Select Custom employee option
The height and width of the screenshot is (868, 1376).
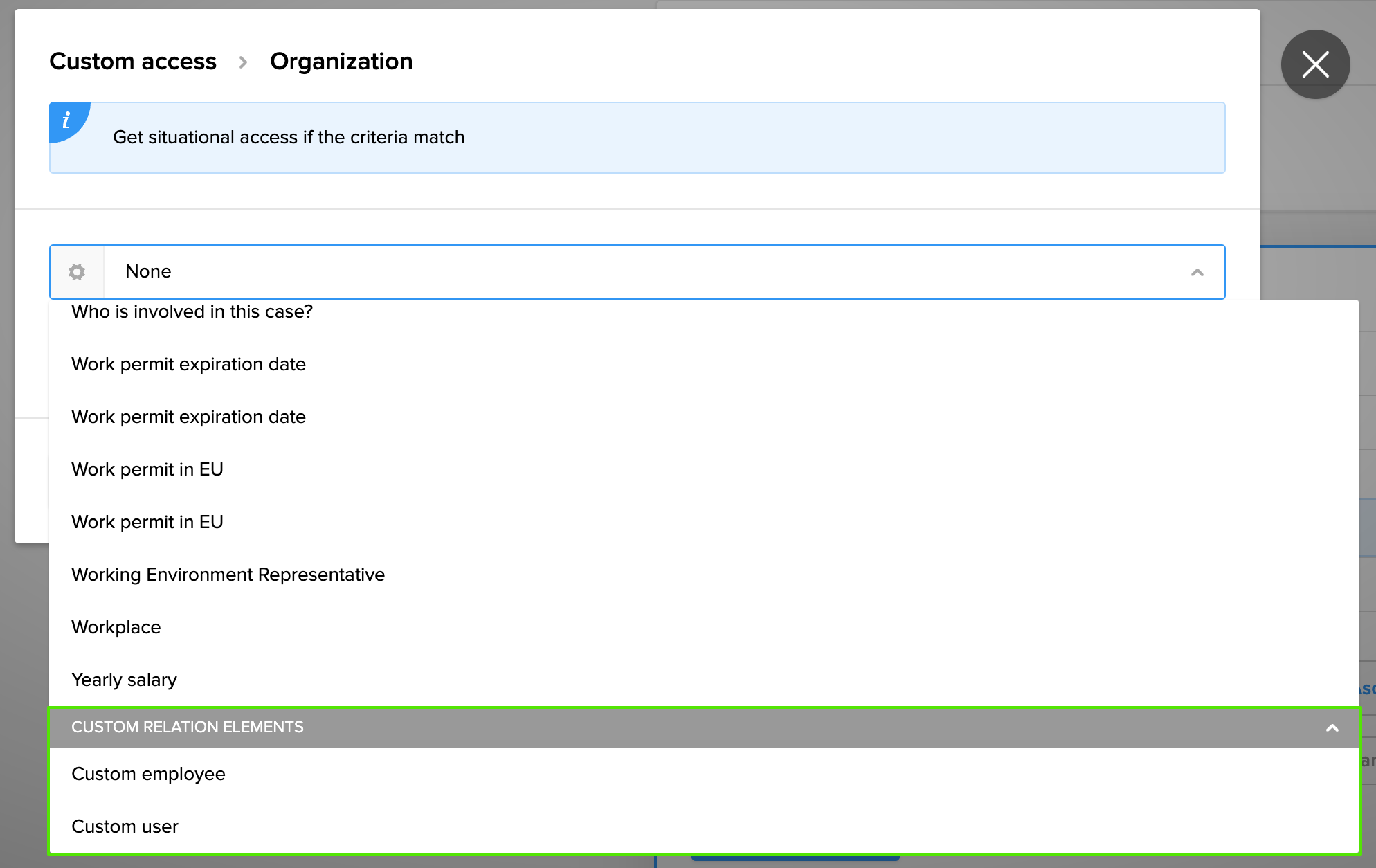(148, 774)
